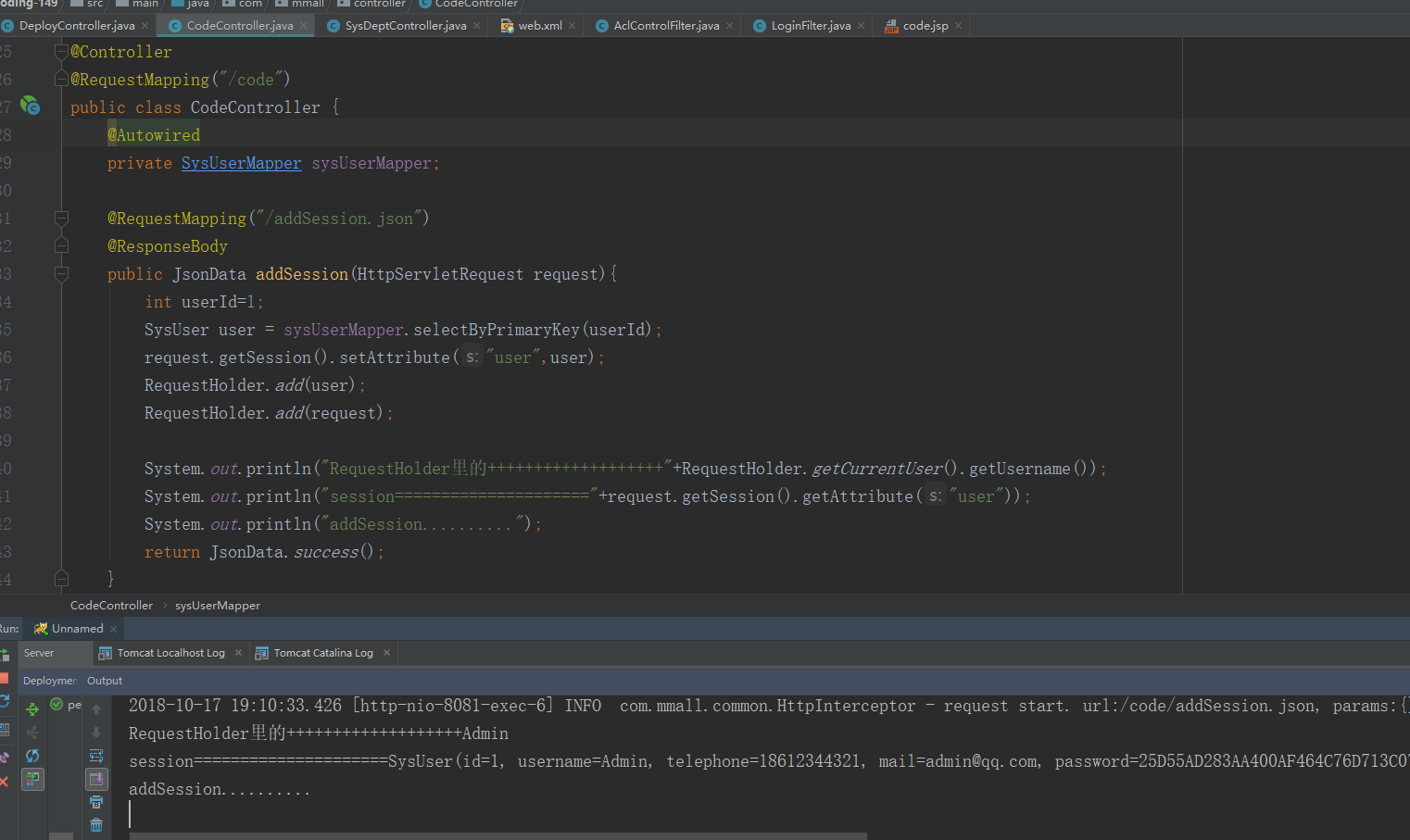Click the grey Undeploy icon
The width and height of the screenshot is (1410, 840).
[32, 733]
